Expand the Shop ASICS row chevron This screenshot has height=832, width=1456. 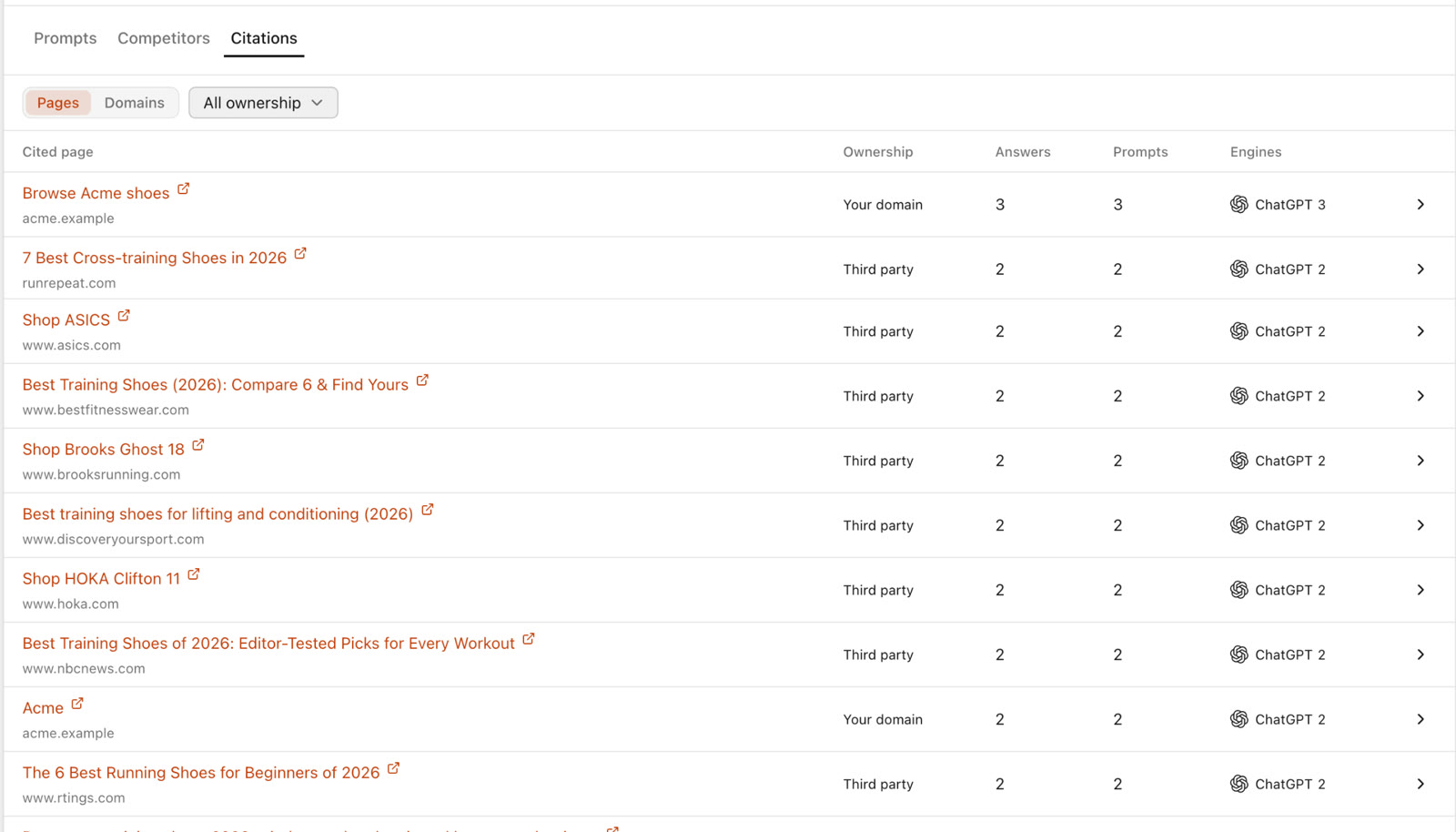click(x=1421, y=330)
